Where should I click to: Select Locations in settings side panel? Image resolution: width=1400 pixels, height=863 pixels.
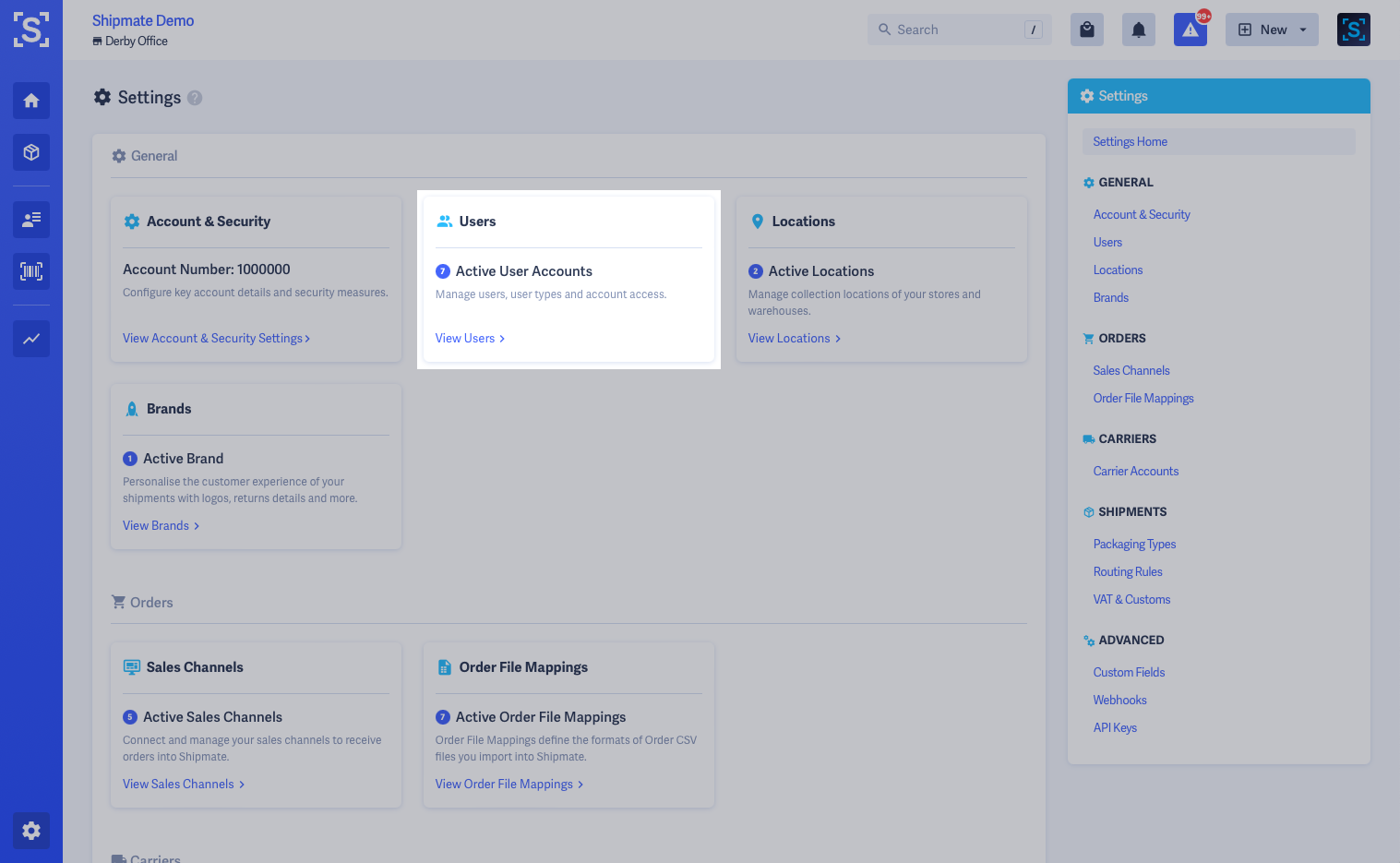pyautogui.click(x=1118, y=270)
